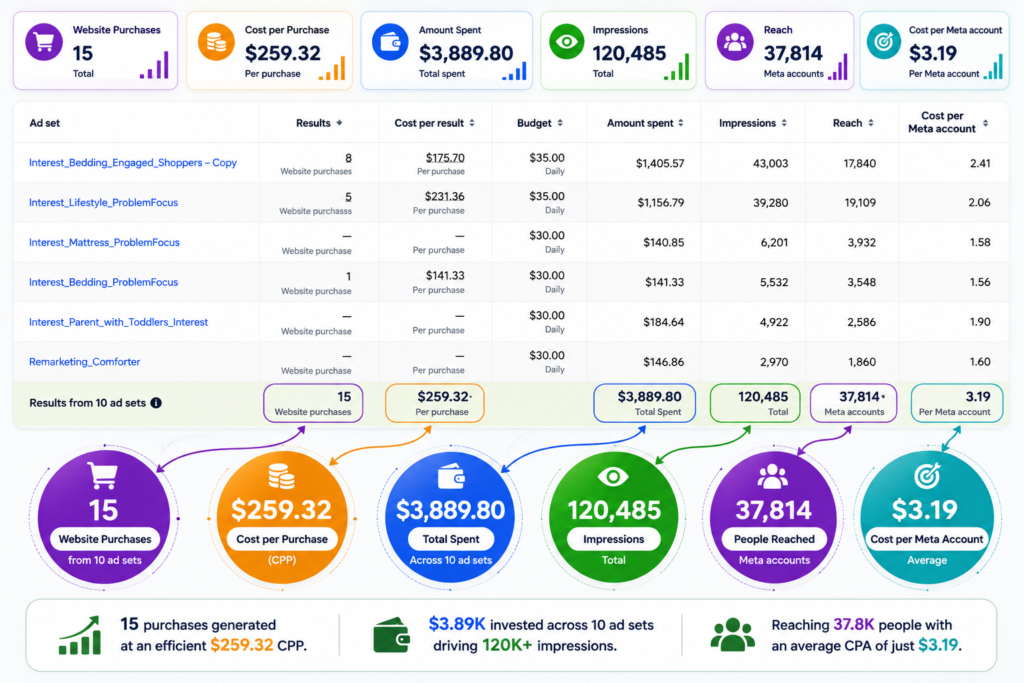The height and width of the screenshot is (683, 1024).
Task: Click the people icon in the Reach card
Action: tap(735, 42)
